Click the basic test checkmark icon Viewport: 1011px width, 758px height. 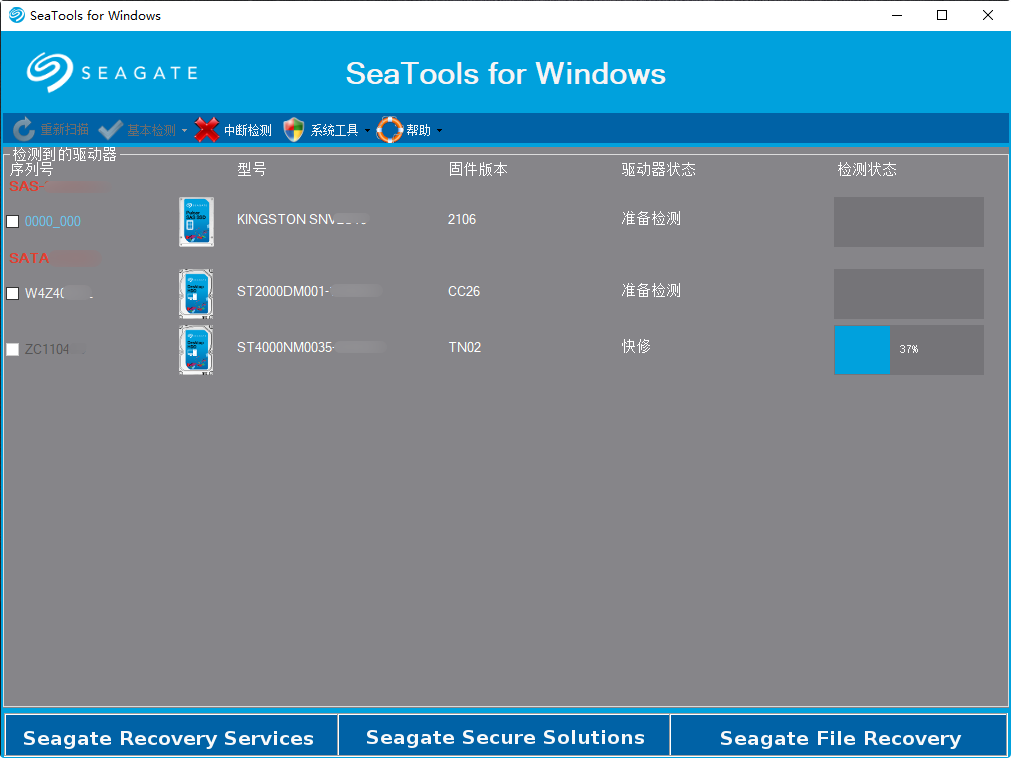111,130
